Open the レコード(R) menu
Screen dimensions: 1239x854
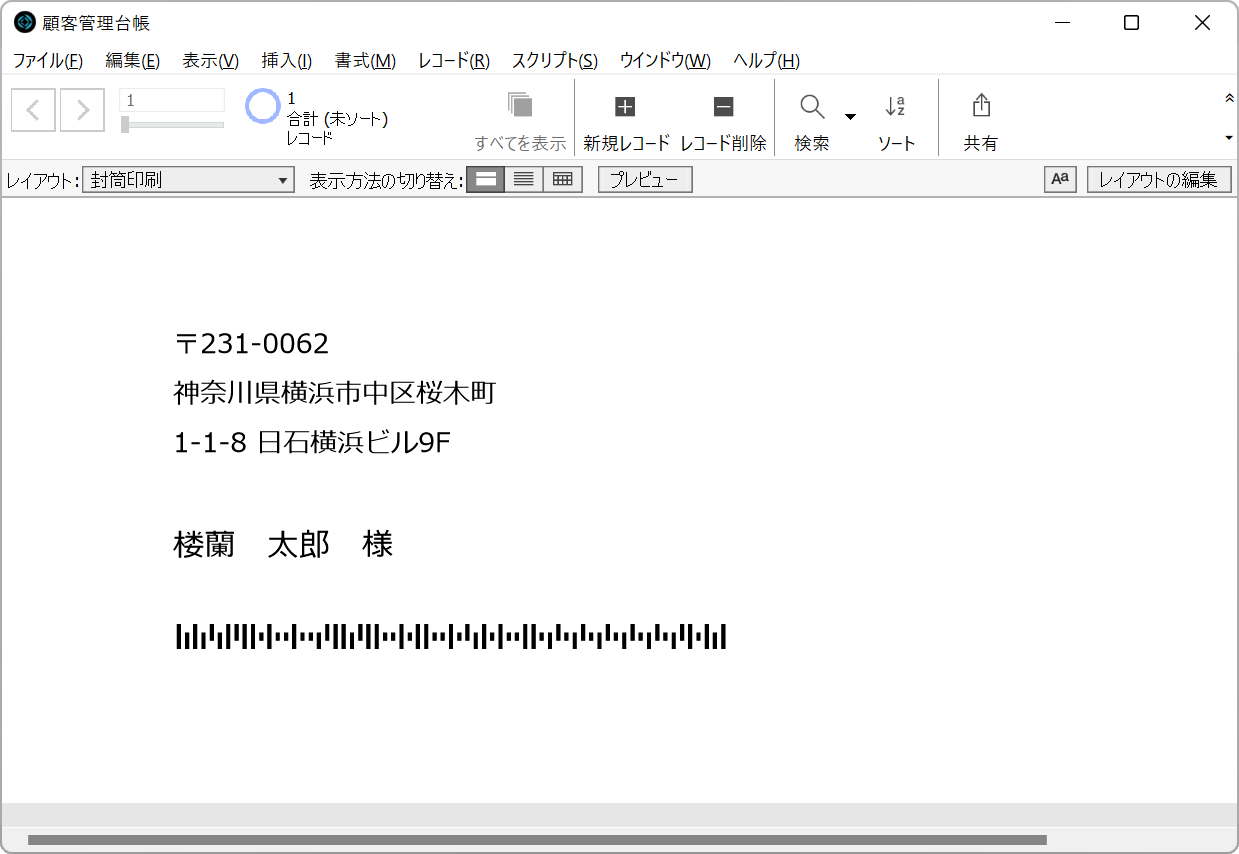pos(453,60)
